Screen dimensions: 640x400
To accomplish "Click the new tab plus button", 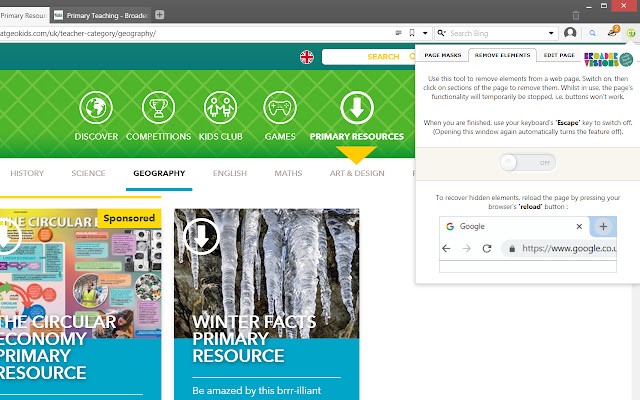I will tap(160, 14).
